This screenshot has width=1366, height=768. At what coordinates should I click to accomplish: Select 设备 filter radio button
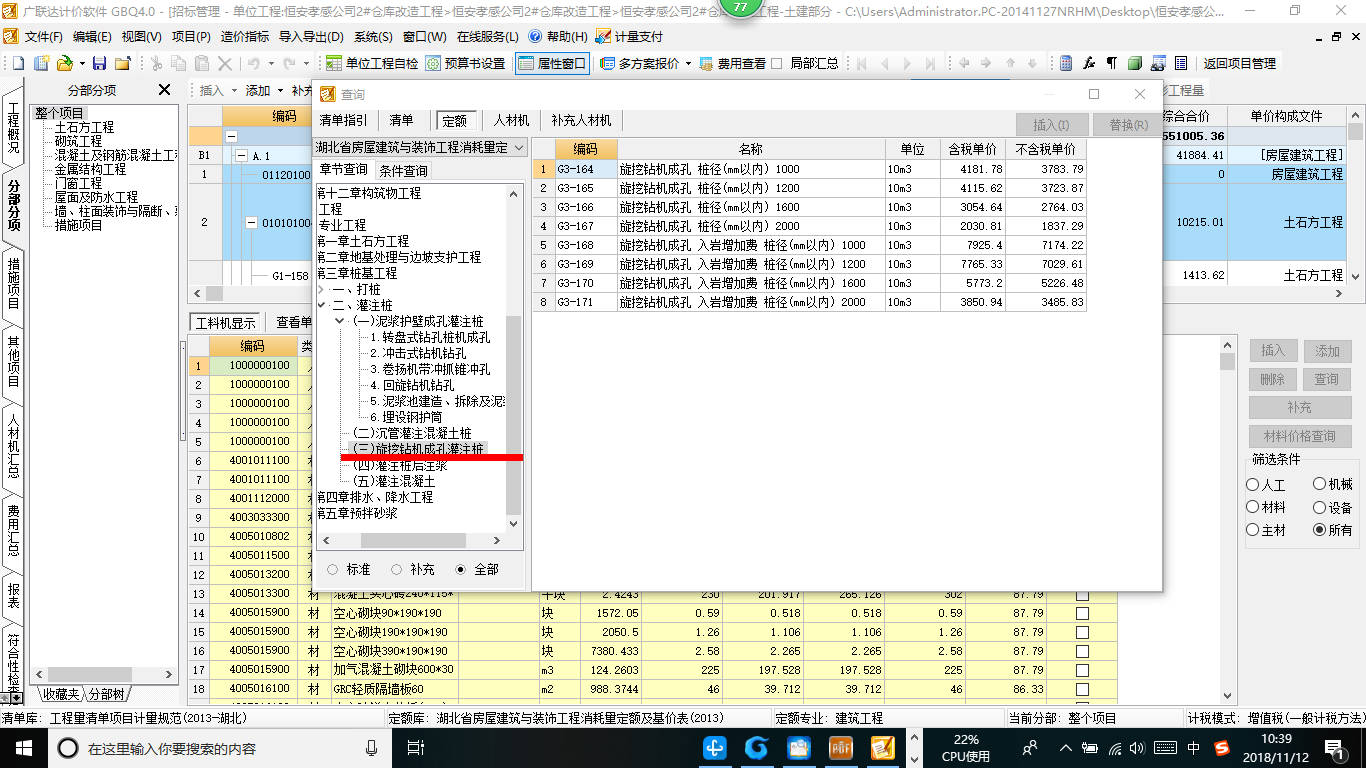point(1319,507)
